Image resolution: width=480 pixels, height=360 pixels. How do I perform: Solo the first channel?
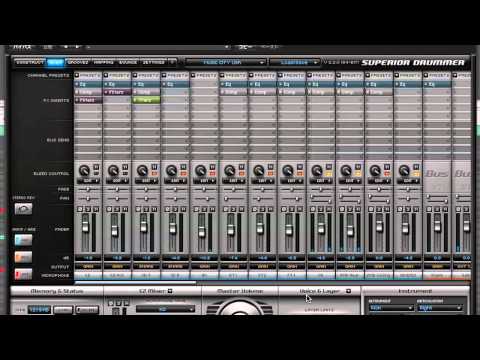click(x=88, y=209)
